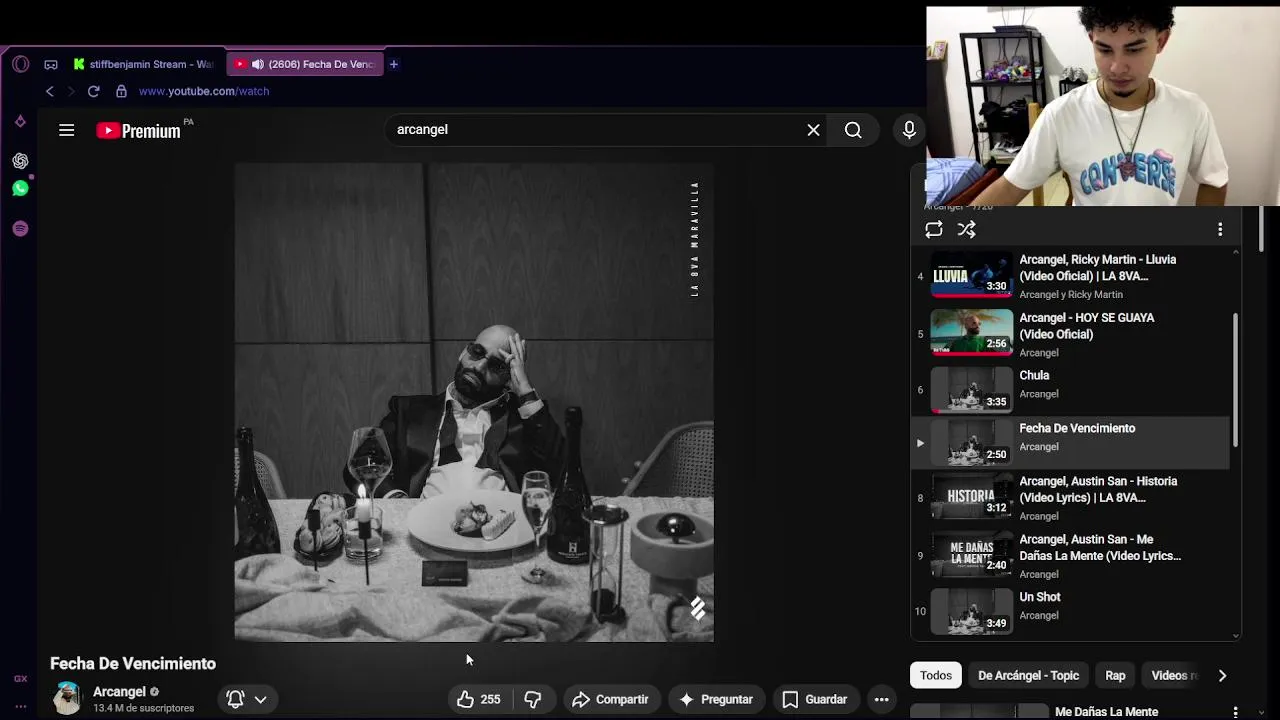Viewport: 1280px width, 720px height.
Task: Switch to Fecha De Vencimiento browser tab
Action: coord(305,64)
